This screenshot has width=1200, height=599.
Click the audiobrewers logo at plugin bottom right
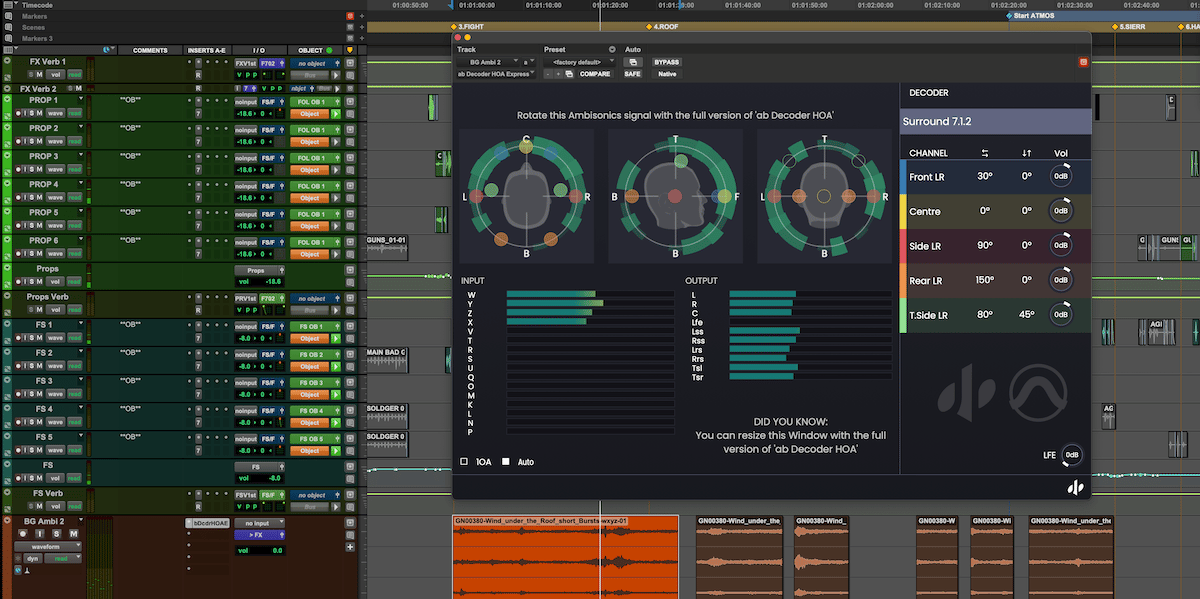[1075, 487]
